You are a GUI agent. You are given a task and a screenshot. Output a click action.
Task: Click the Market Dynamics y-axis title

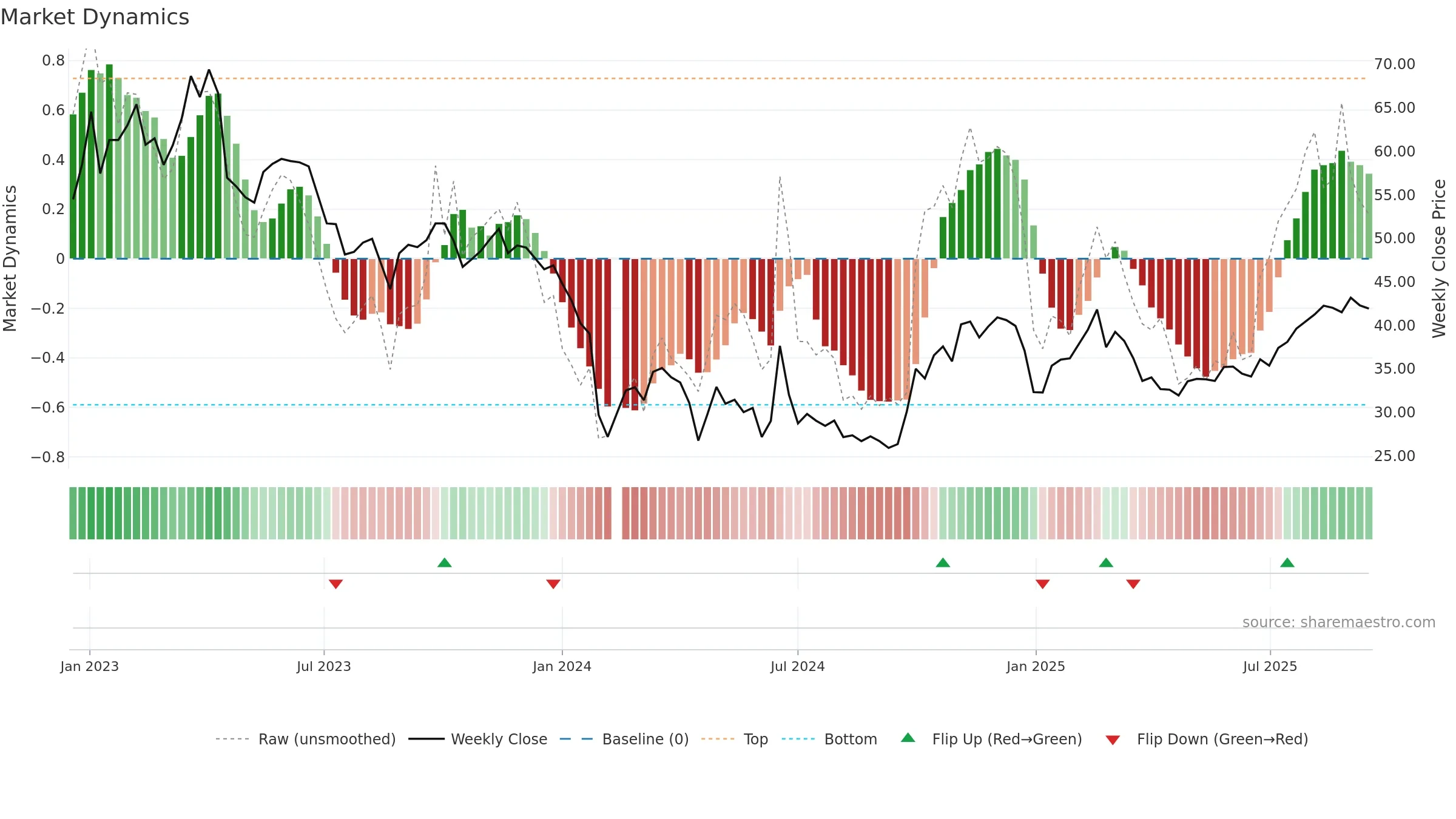pos(10,258)
